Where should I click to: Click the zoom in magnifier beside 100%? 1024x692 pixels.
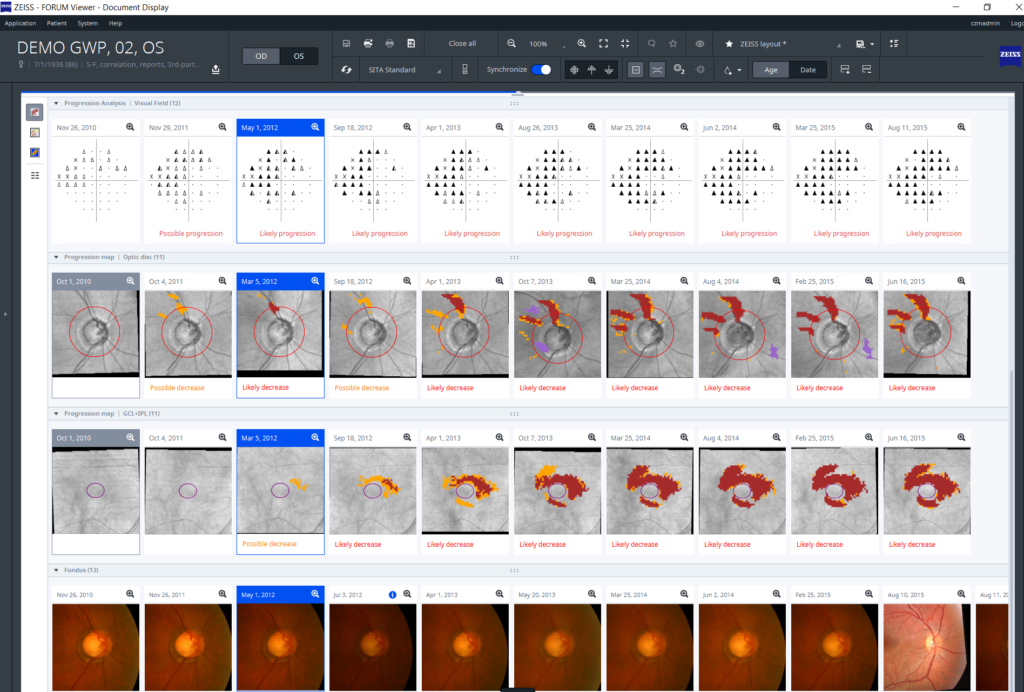tap(580, 44)
